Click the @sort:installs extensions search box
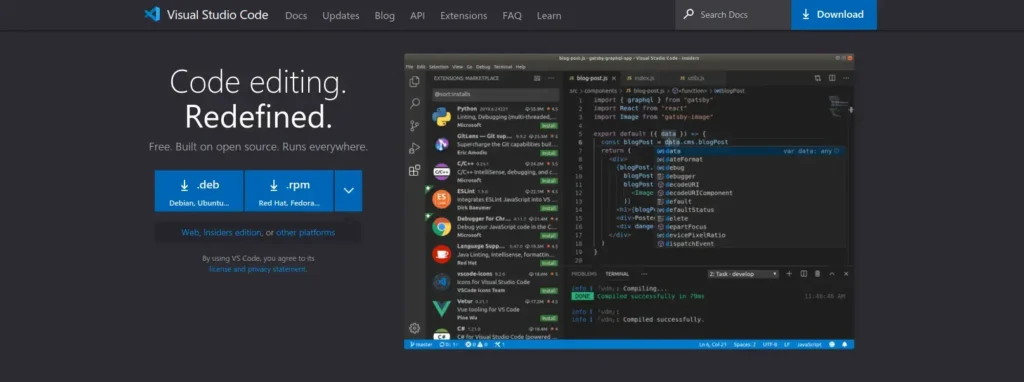The height and width of the screenshot is (382, 1024). (x=496, y=94)
